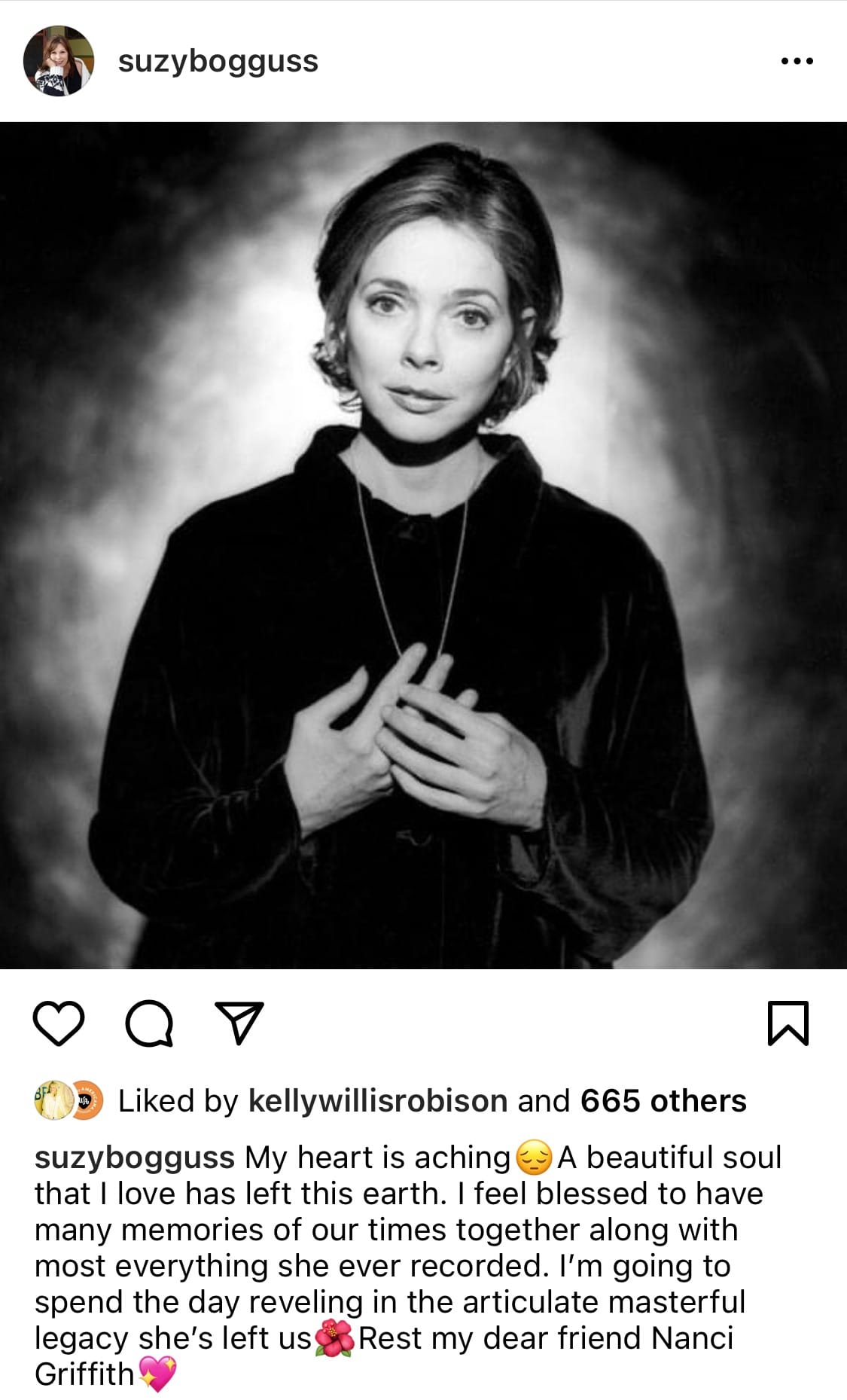Click the Liked by label text
This screenshot has width=847, height=1400.
click(178, 1101)
